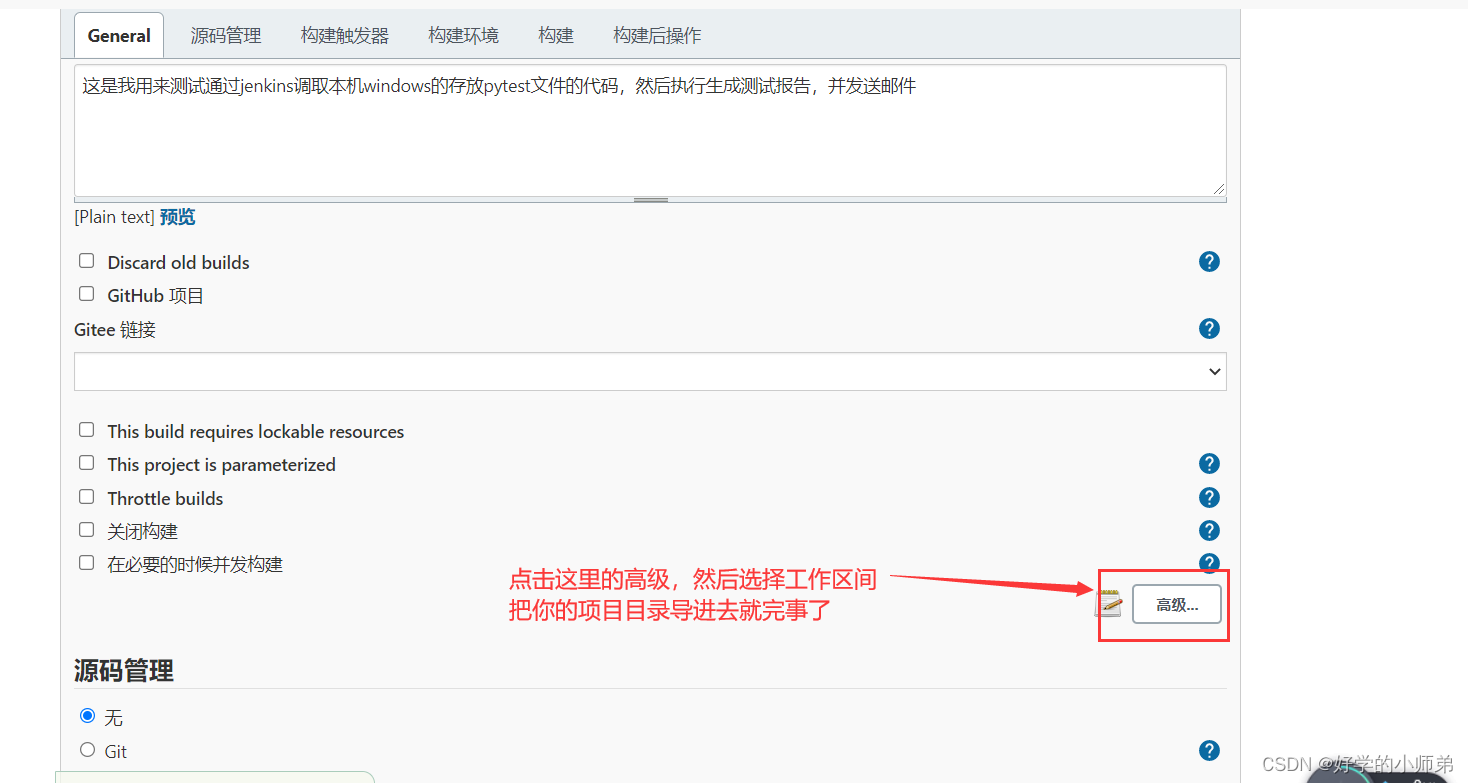This screenshot has height=783, width=1468.
Task: Open help icon for 关闭构建
Action: tap(1209, 531)
